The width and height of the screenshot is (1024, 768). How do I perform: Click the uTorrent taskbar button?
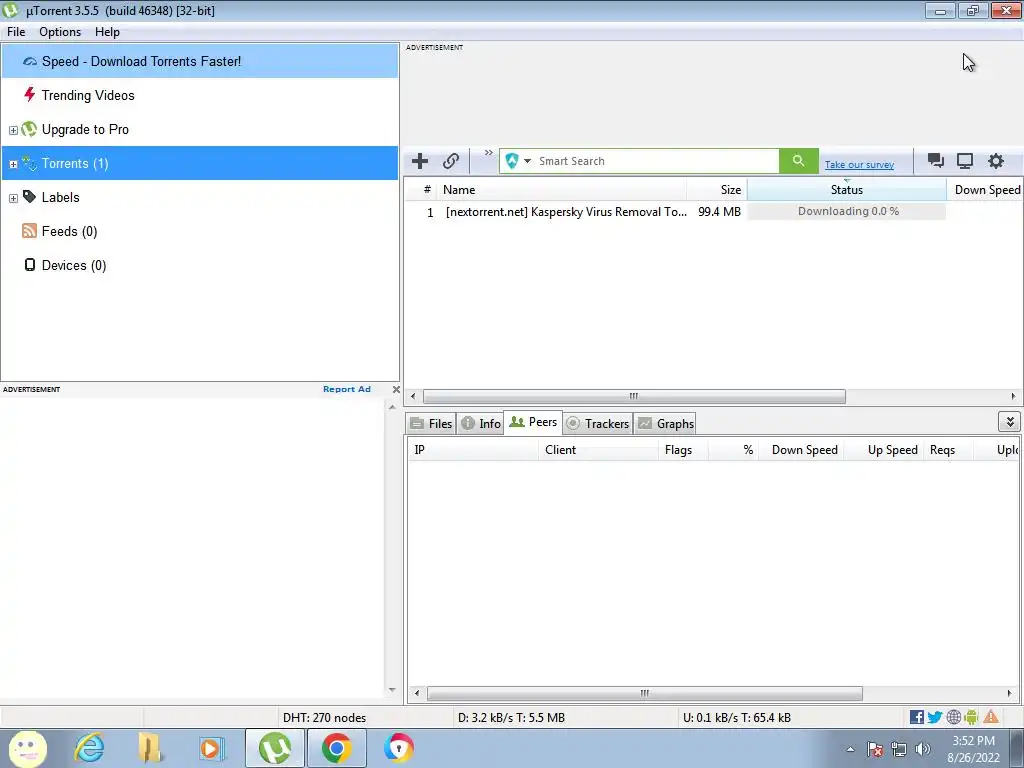[275, 748]
